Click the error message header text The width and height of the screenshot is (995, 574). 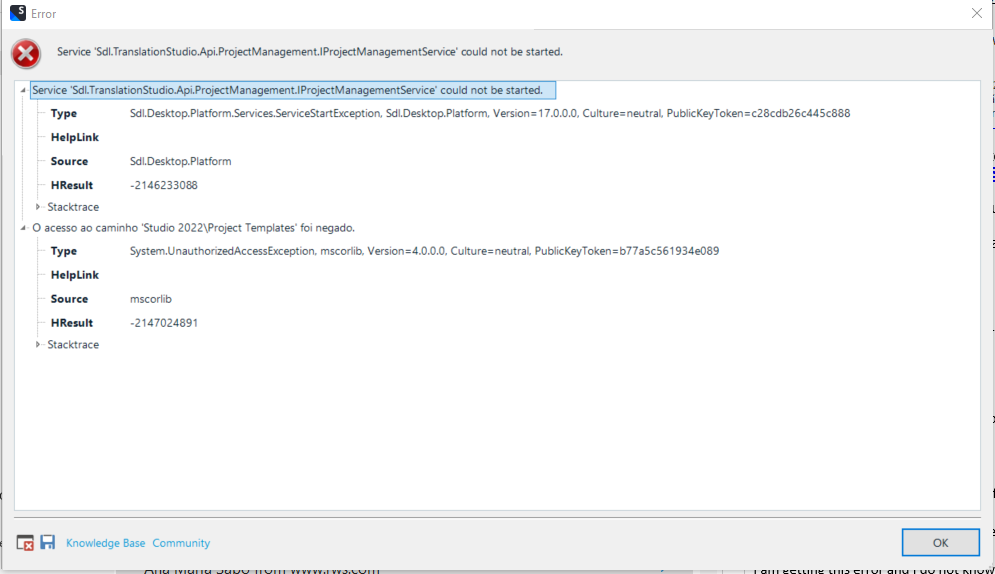(310, 52)
